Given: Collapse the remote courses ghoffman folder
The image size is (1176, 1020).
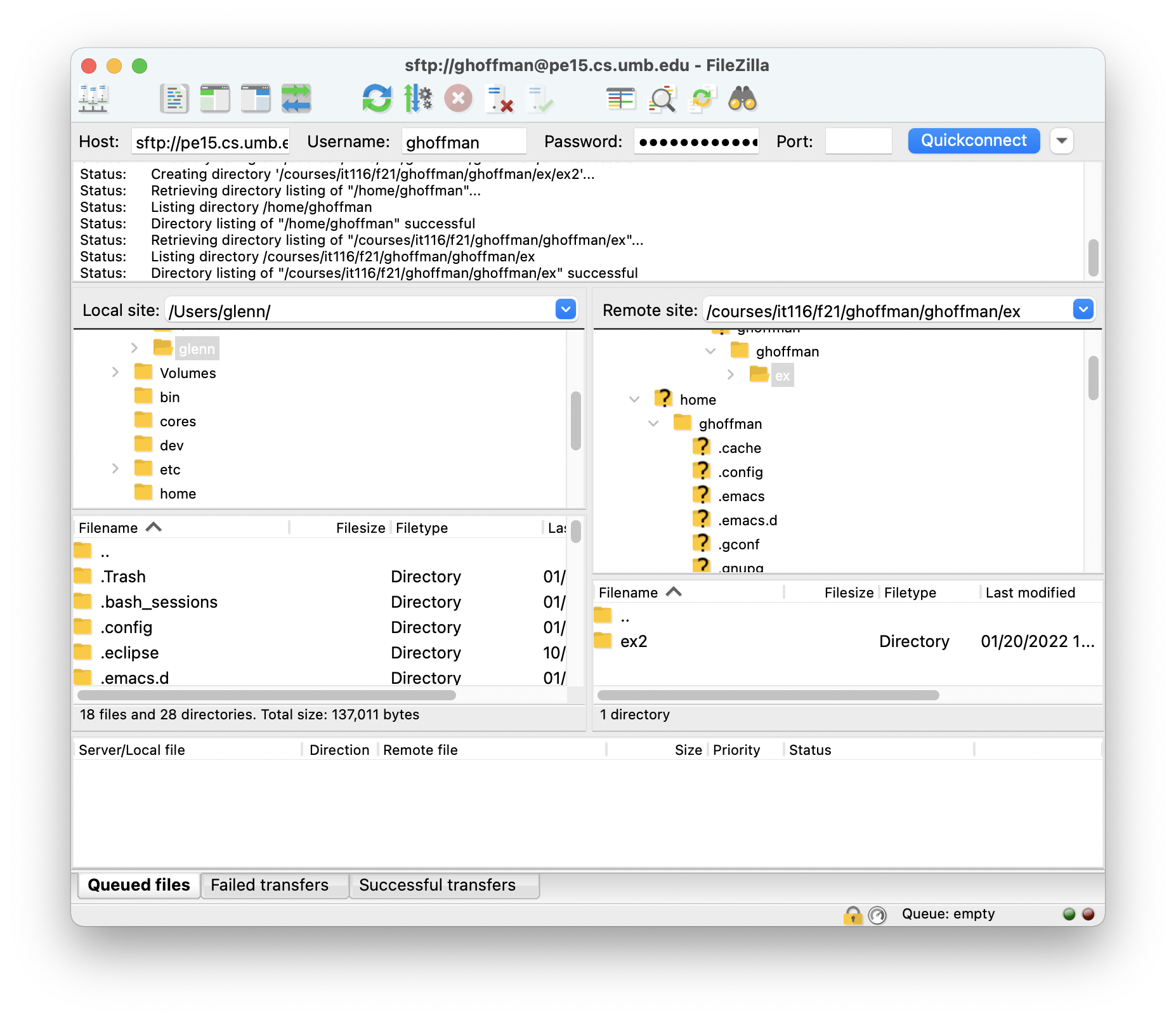Looking at the screenshot, I should pyautogui.click(x=710, y=351).
